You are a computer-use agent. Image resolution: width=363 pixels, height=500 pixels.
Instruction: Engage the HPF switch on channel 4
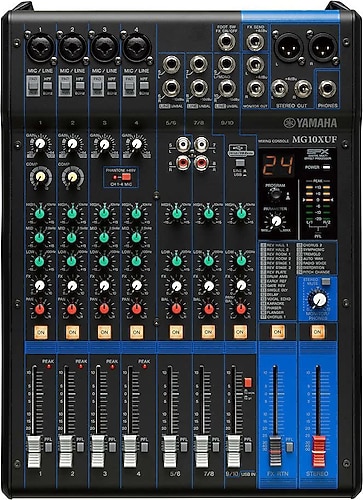pyautogui.click(x=144, y=86)
